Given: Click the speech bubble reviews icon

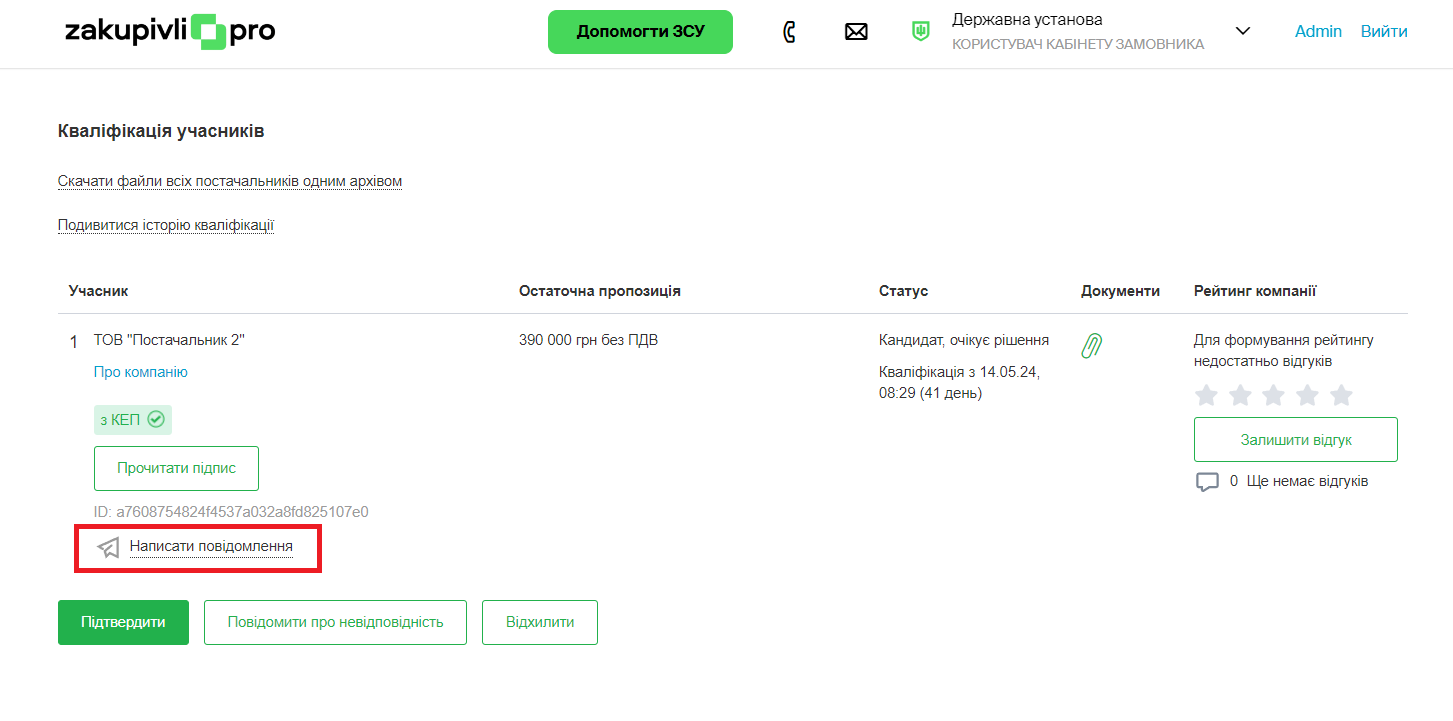Looking at the screenshot, I should 1207,482.
